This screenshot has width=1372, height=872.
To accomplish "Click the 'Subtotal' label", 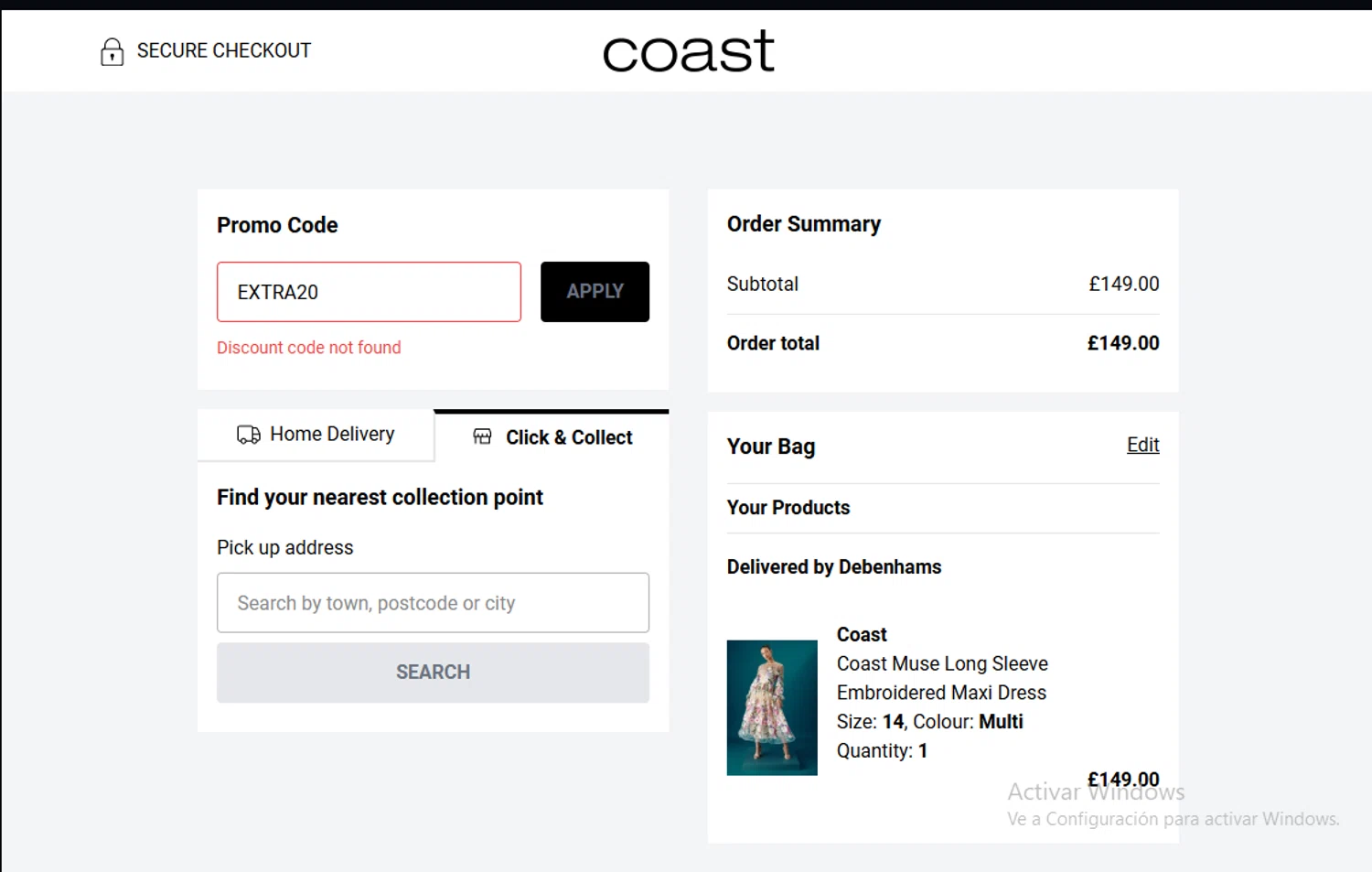I will coord(763,285).
